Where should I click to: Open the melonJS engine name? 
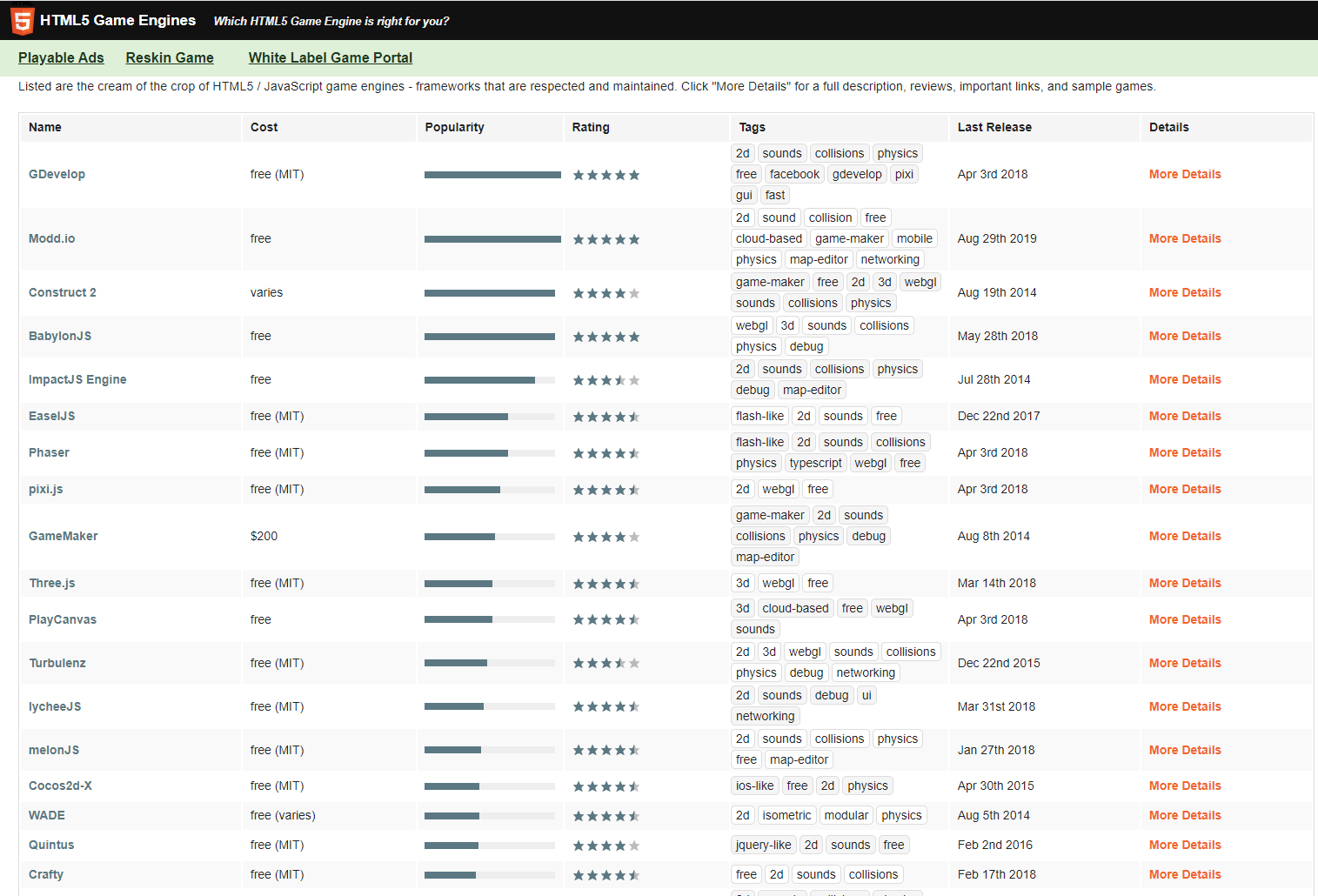[x=54, y=750]
